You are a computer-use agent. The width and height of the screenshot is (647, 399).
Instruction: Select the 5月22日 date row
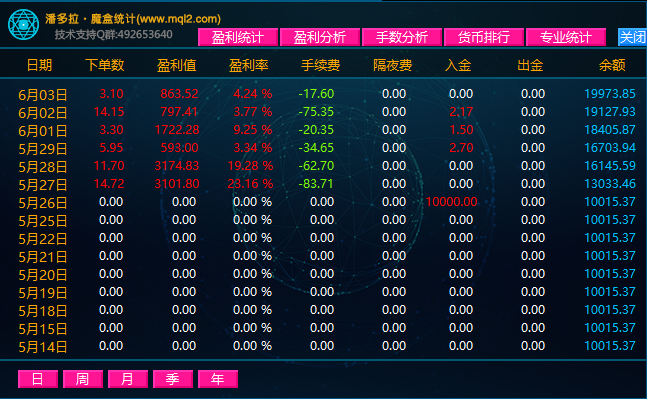pos(43,239)
